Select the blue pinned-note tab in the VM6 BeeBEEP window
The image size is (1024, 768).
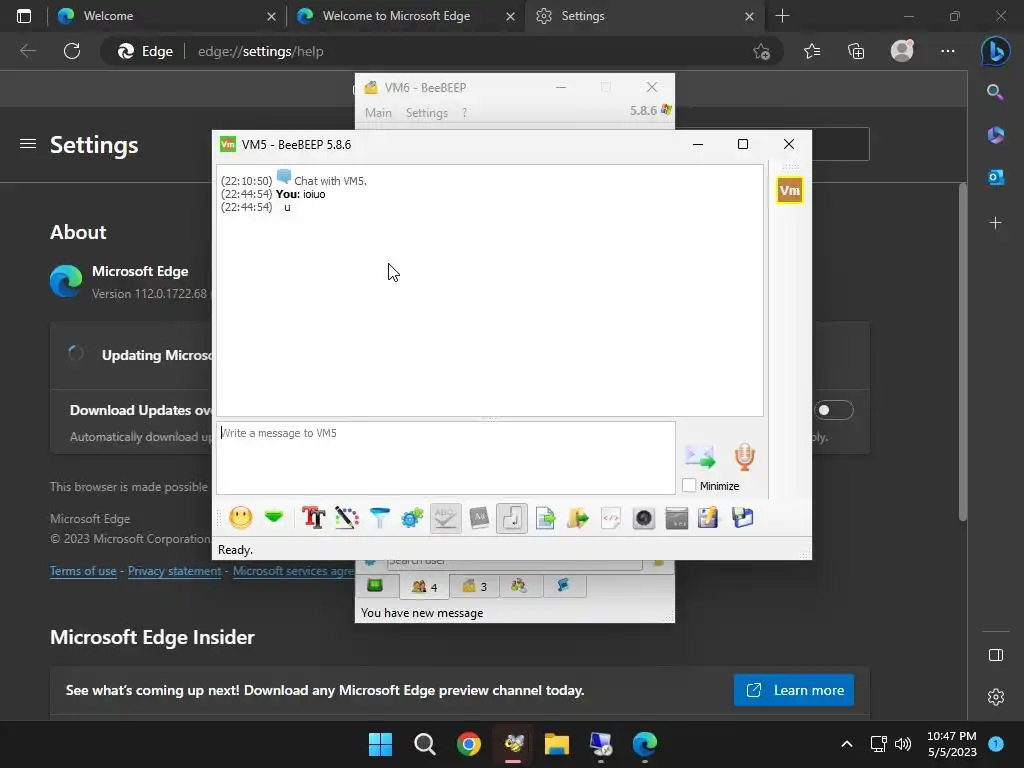click(564, 585)
